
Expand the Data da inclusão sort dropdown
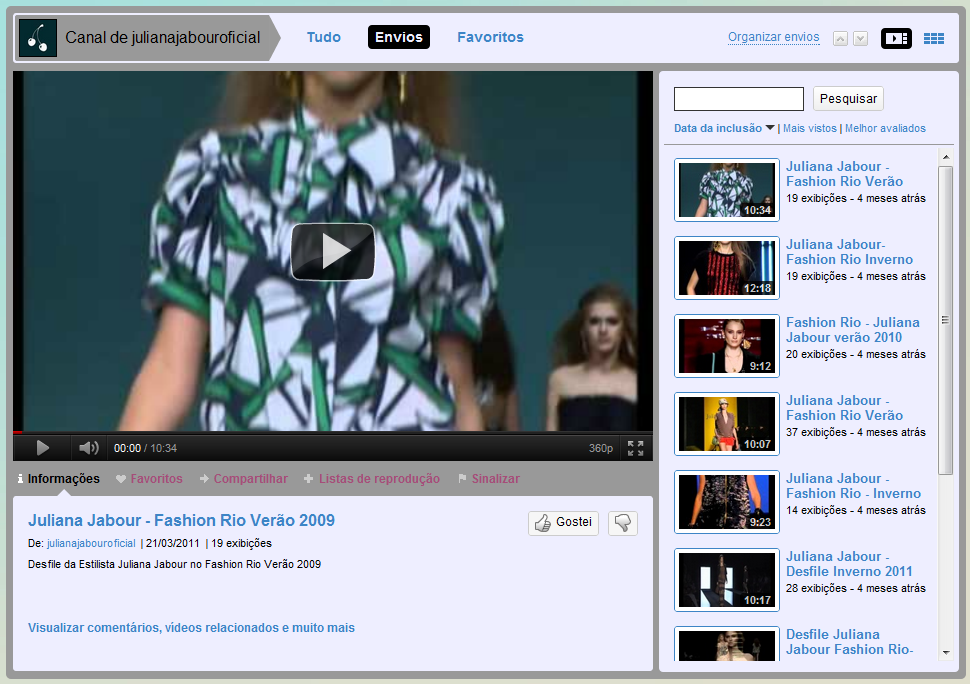[x=724, y=128]
